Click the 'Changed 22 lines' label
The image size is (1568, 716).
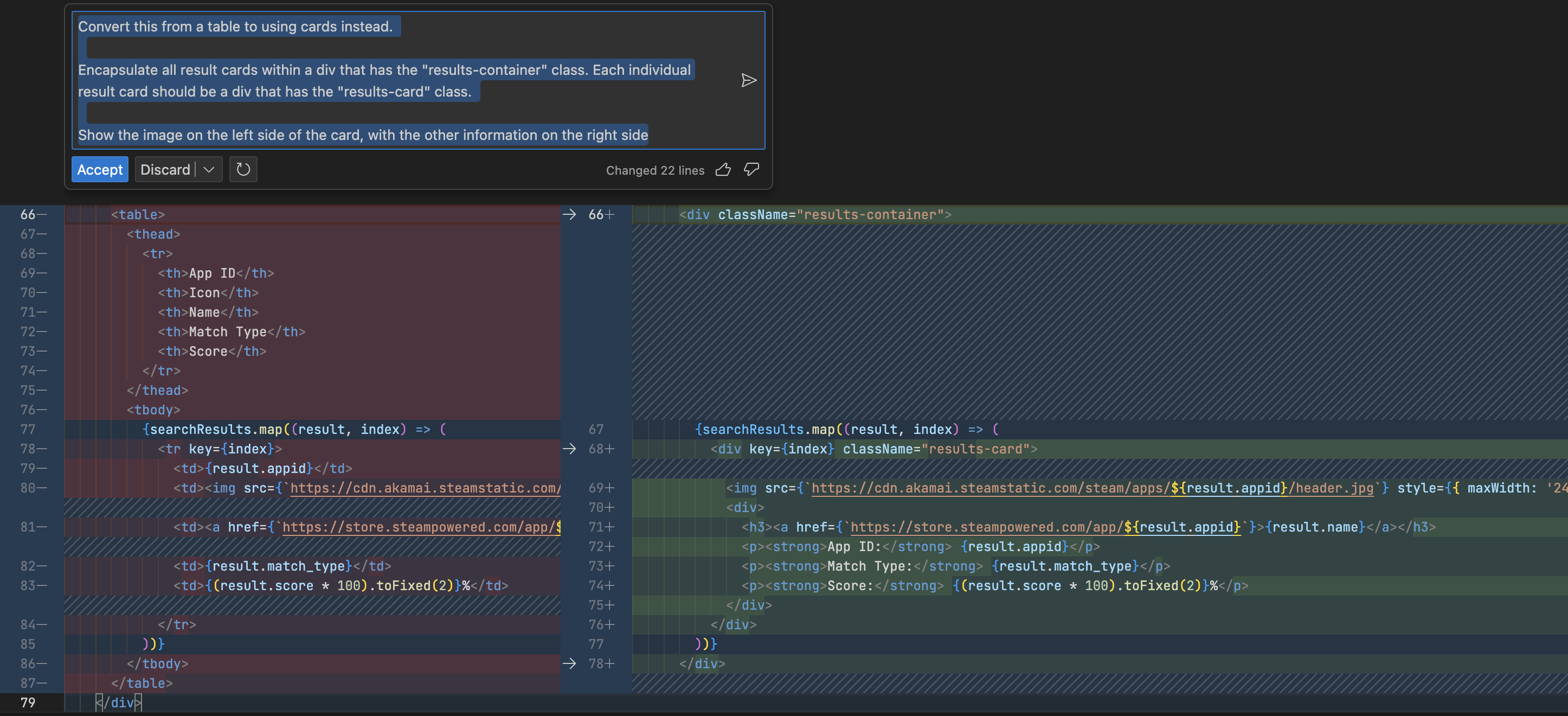(655, 170)
